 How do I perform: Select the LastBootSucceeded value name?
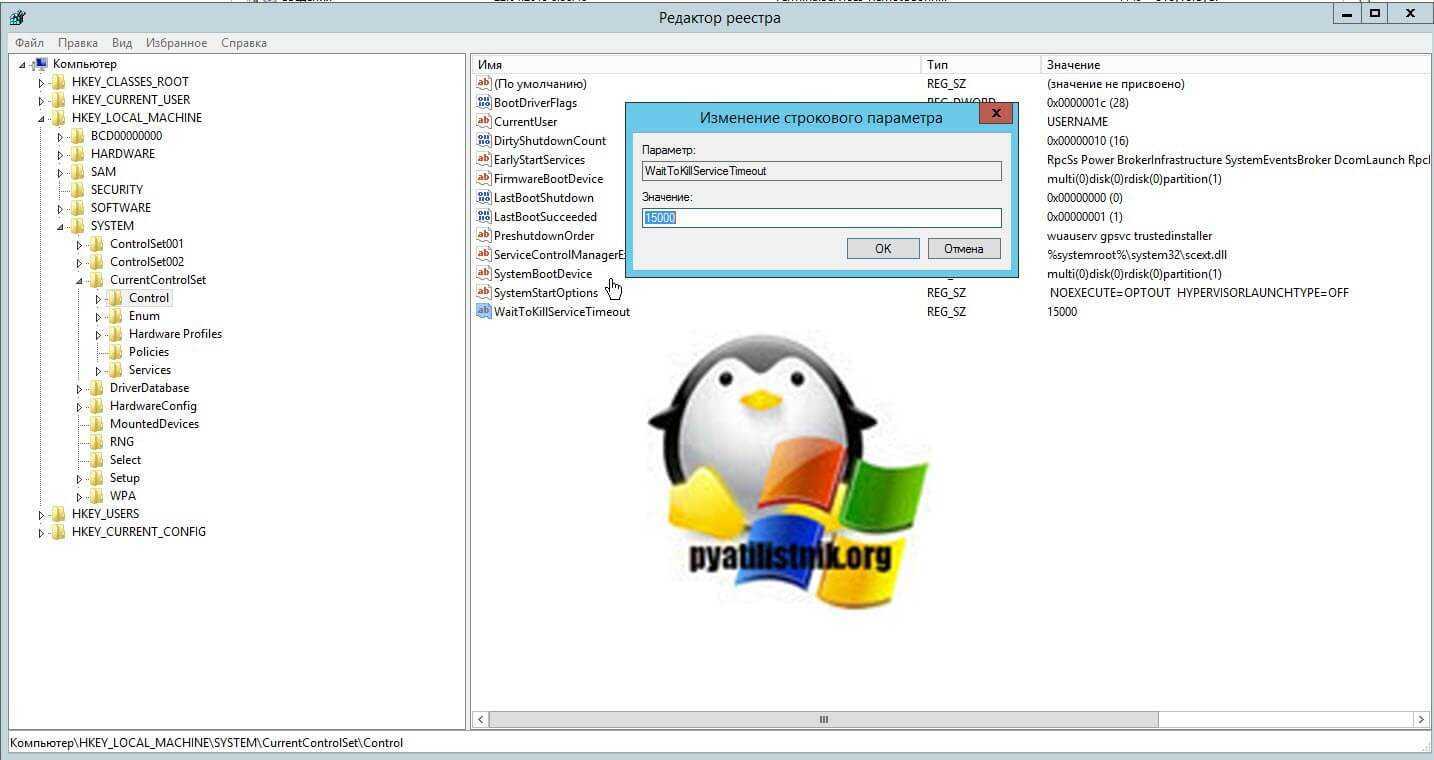545,217
